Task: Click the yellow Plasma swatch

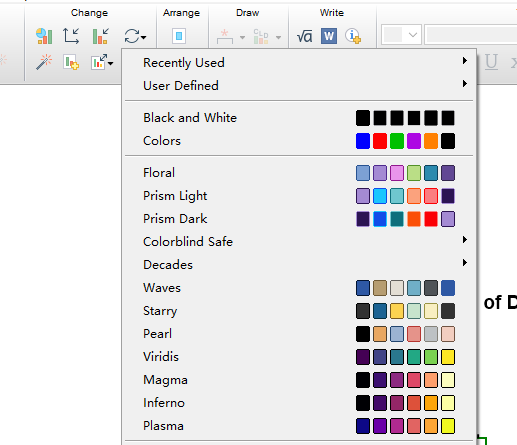Action: [x=448, y=426]
